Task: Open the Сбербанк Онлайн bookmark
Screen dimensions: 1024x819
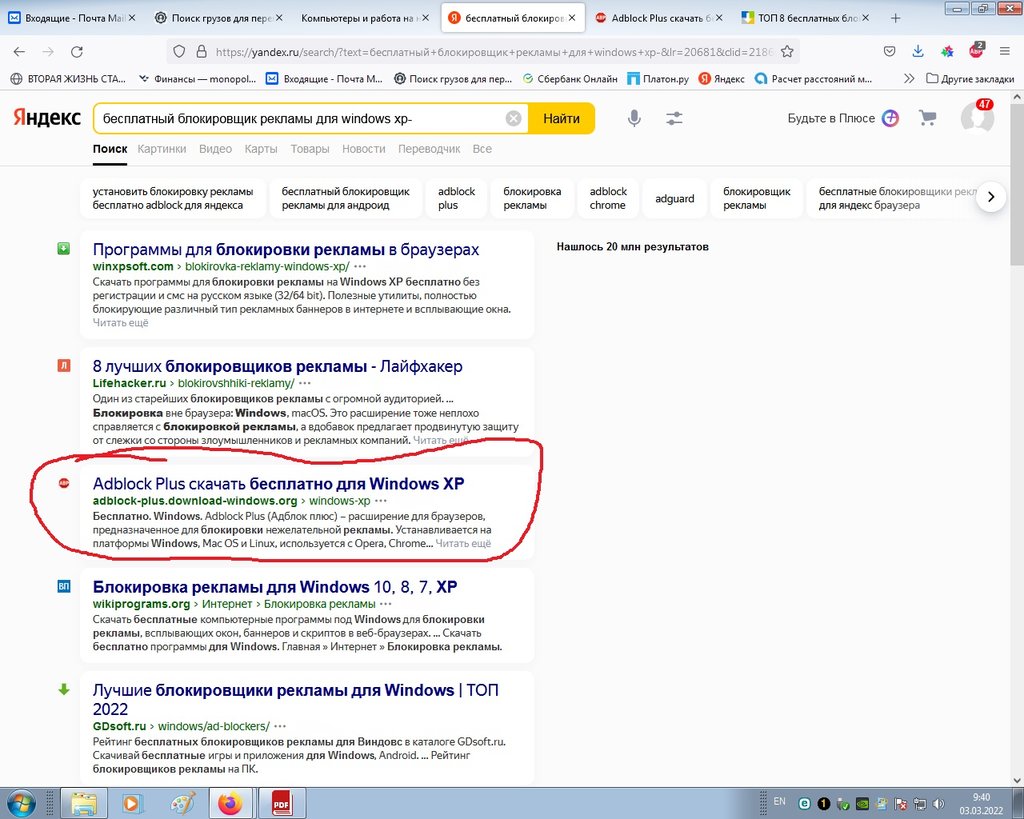Action: 570,79
